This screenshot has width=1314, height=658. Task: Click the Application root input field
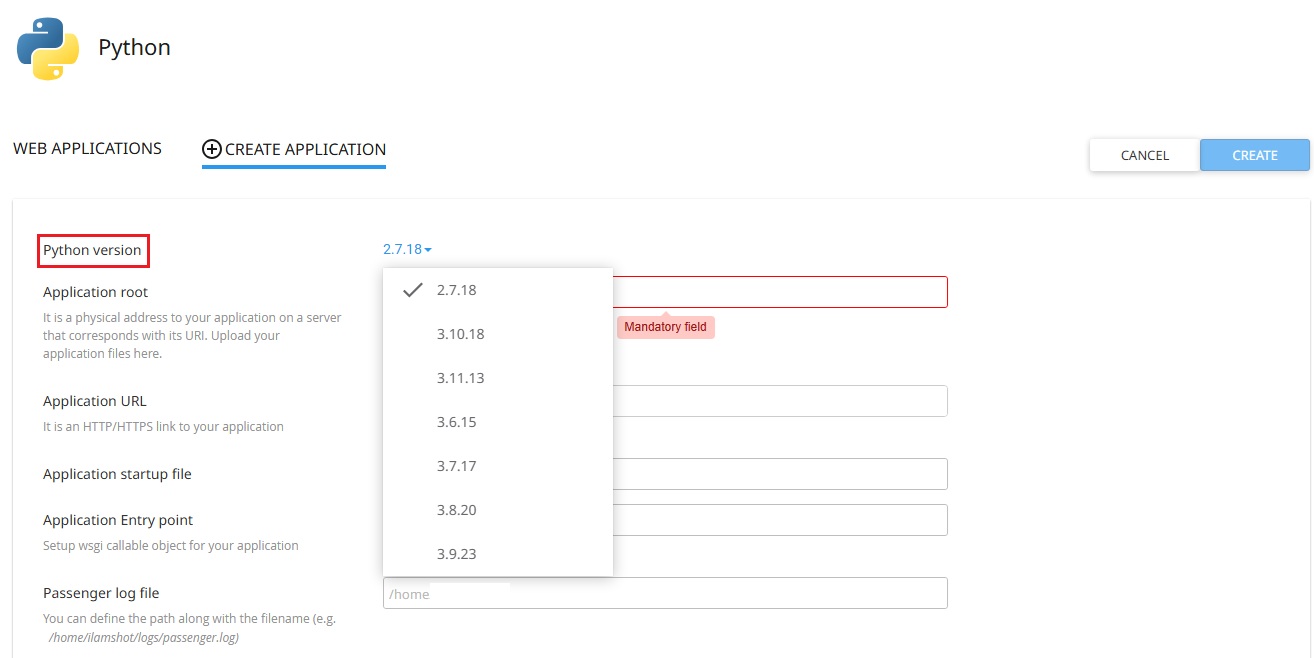point(779,292)
